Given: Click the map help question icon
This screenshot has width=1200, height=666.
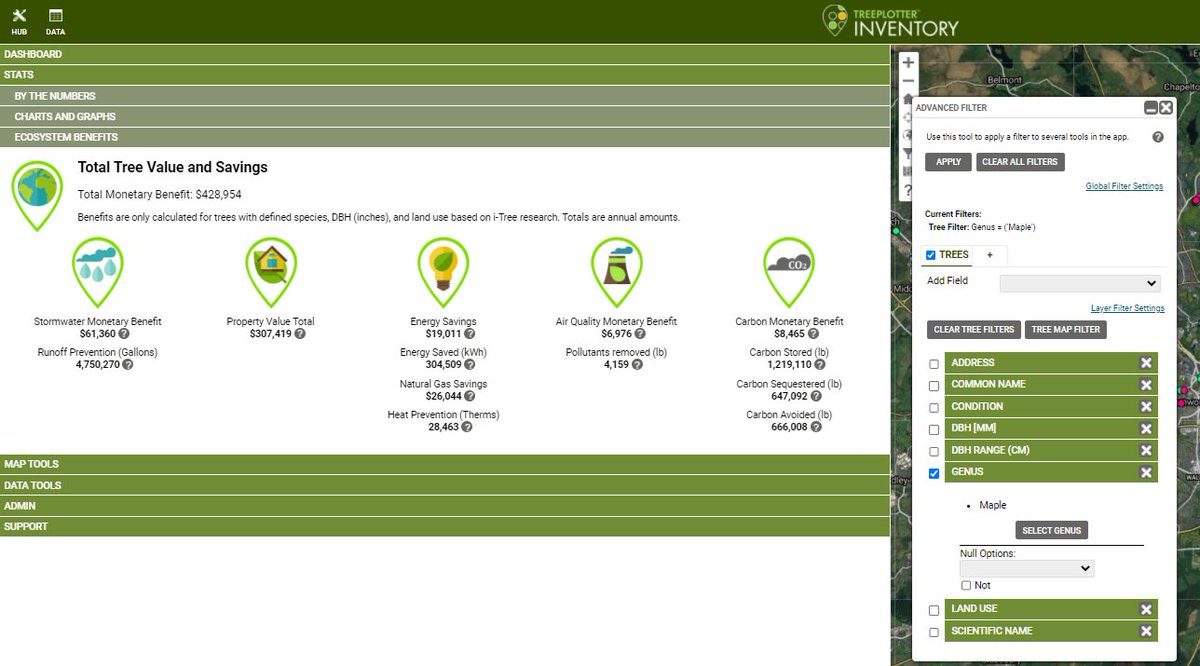Looking at the screenshot, I should tap(908, 191).
